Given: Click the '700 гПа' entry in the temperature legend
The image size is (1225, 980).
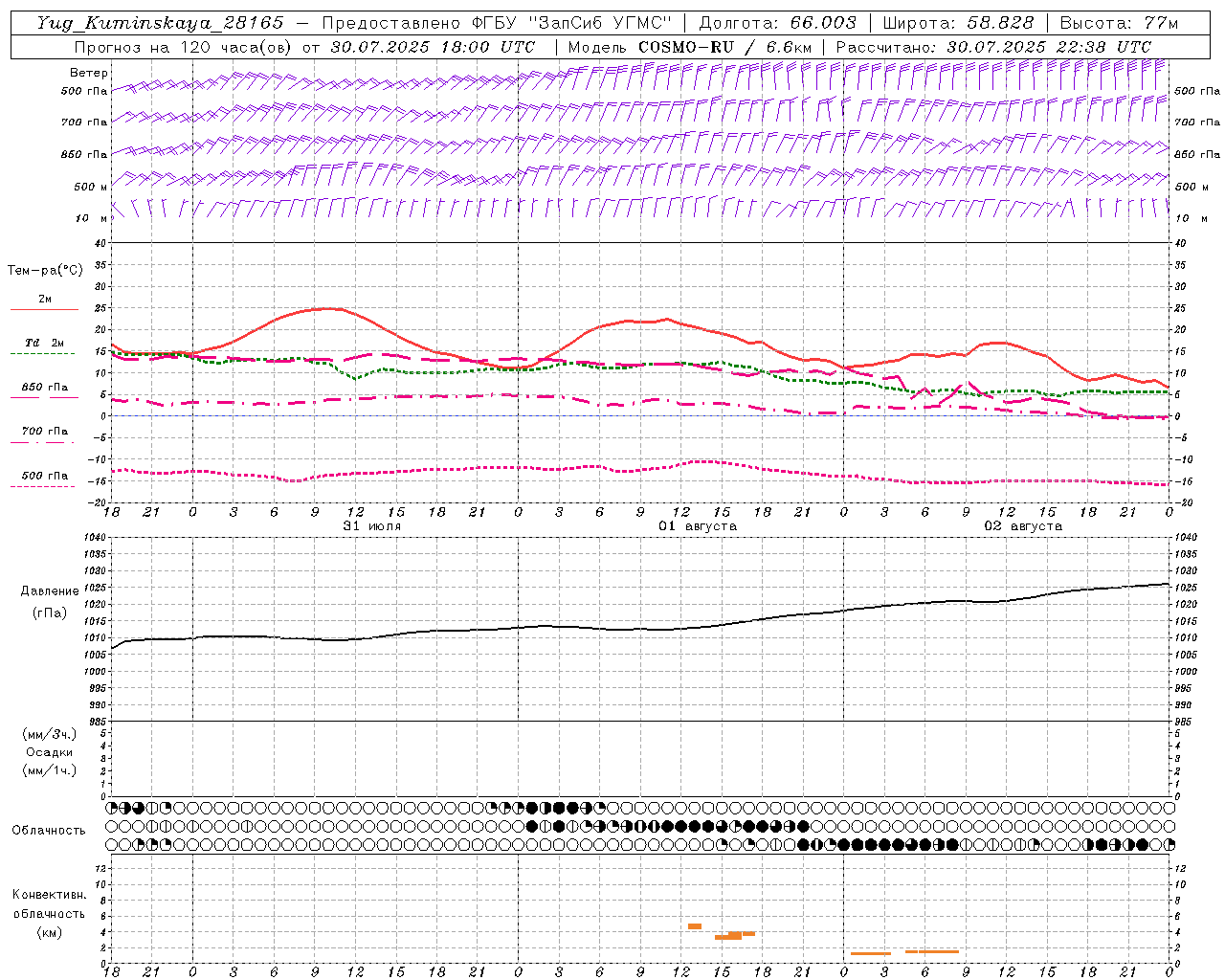Looking at the screenshot, I should (x=45, y=432).
